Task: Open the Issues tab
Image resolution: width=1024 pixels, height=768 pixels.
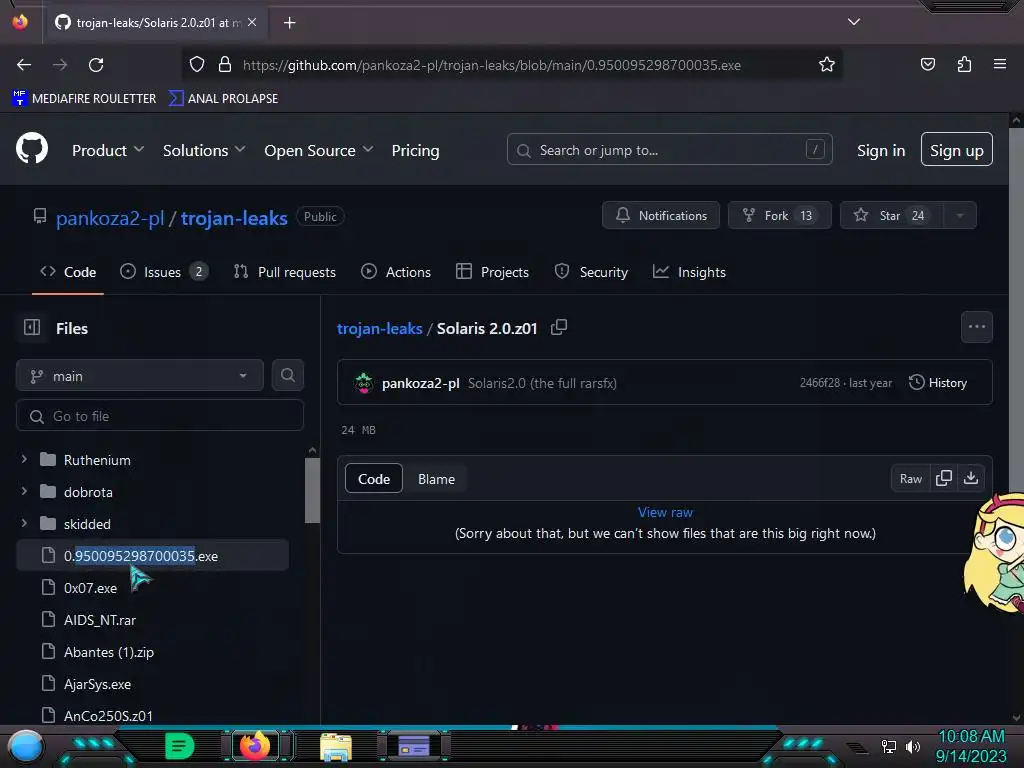Action: (164, 272)
